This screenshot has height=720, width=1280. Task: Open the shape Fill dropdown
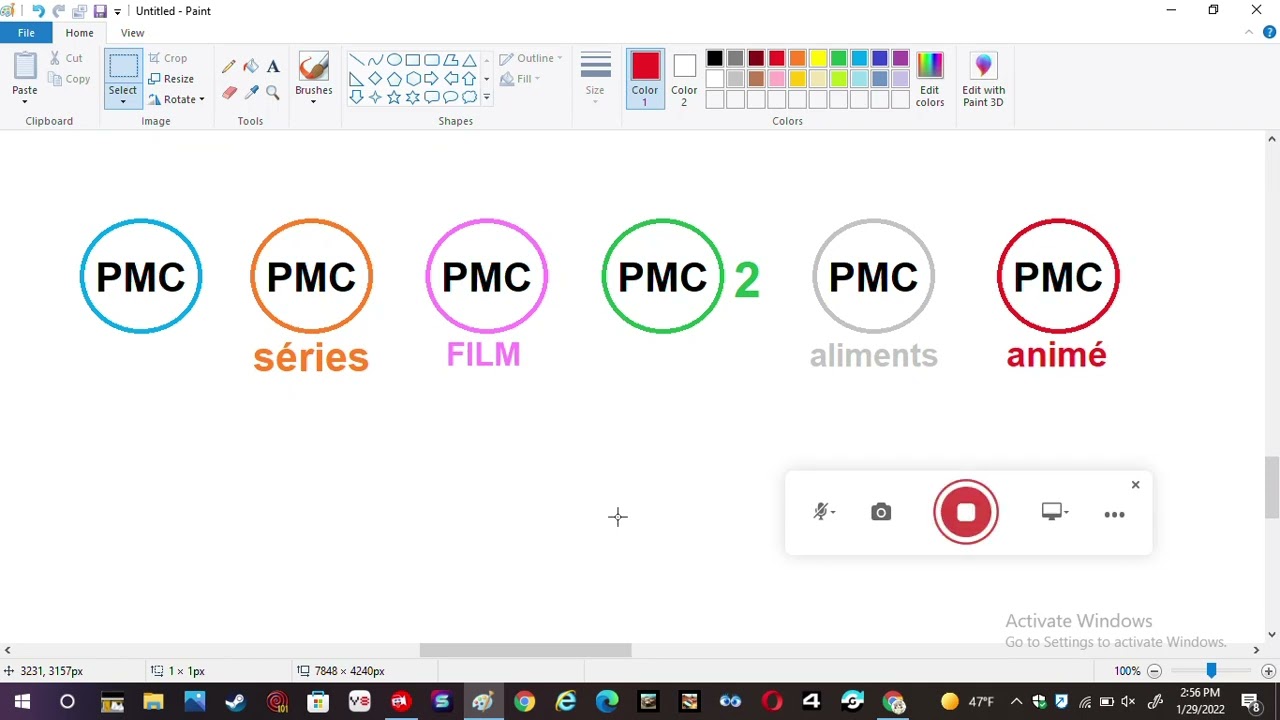[x=521, y=79]
